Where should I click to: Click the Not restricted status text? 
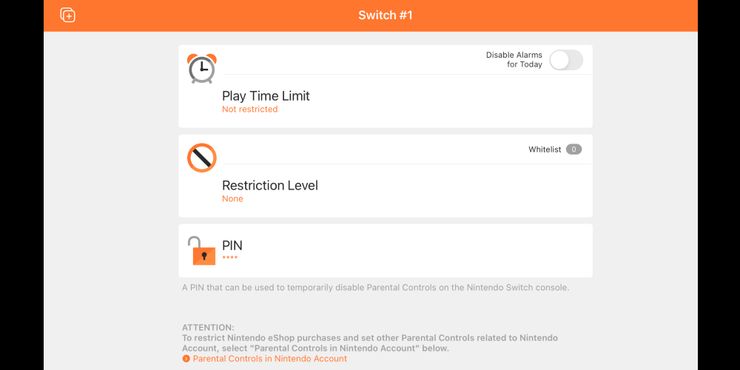point(250,109)
